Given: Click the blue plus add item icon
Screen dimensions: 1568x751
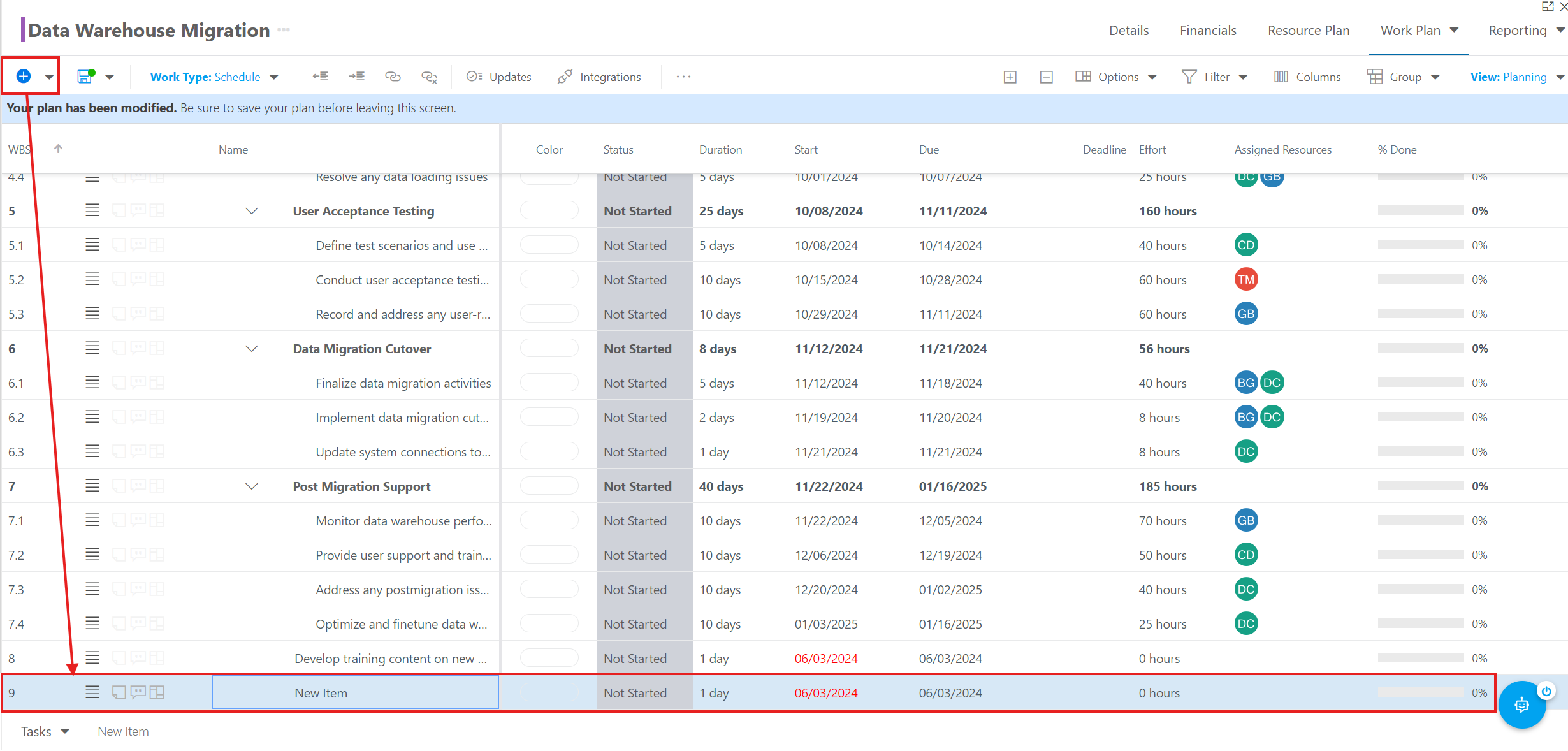Looking at the screenshot, I should [x=24, y=77].
